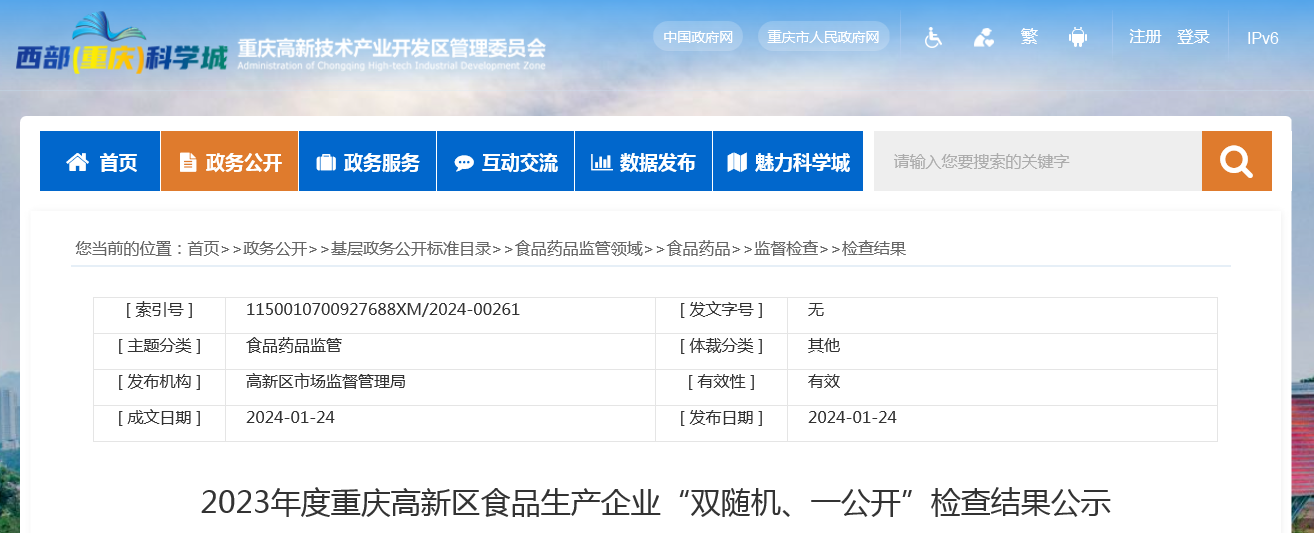Open the 中国政府网 link
The image size is (1314, 533).
pos(698,37)
